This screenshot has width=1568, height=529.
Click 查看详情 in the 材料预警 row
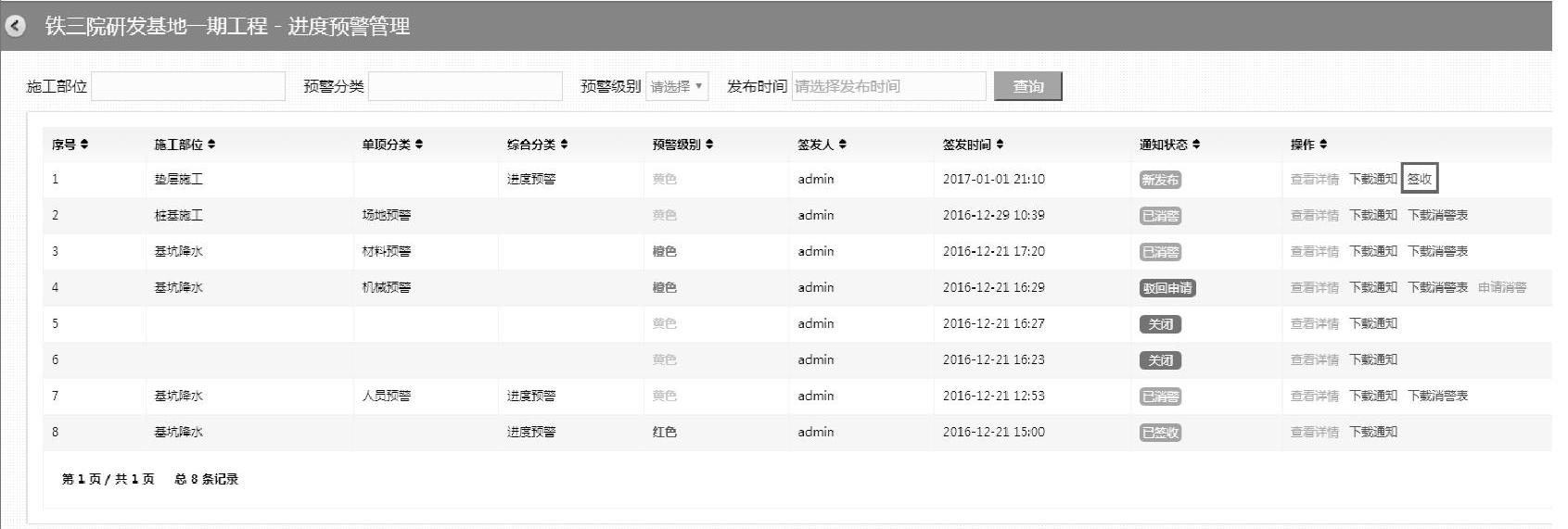point(1315,252)
